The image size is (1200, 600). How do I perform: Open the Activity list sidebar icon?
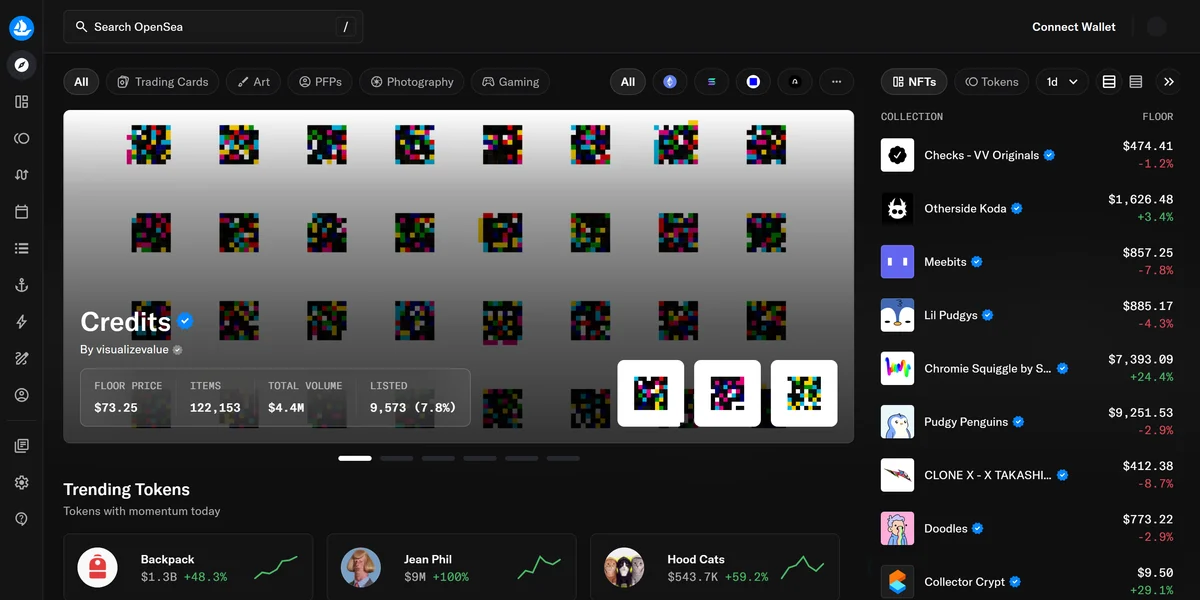(22, 248)
